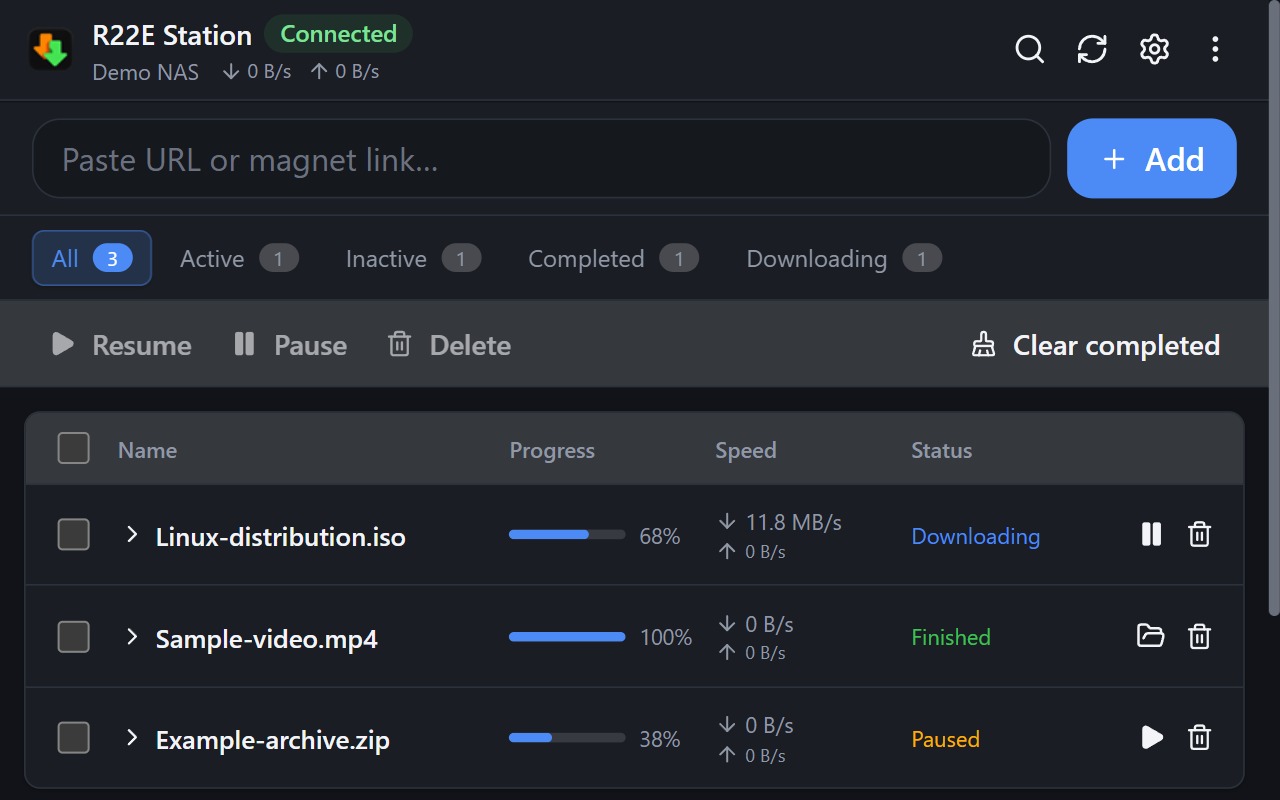Check the box for Example-archive.zip

click(x=74, y=738)
